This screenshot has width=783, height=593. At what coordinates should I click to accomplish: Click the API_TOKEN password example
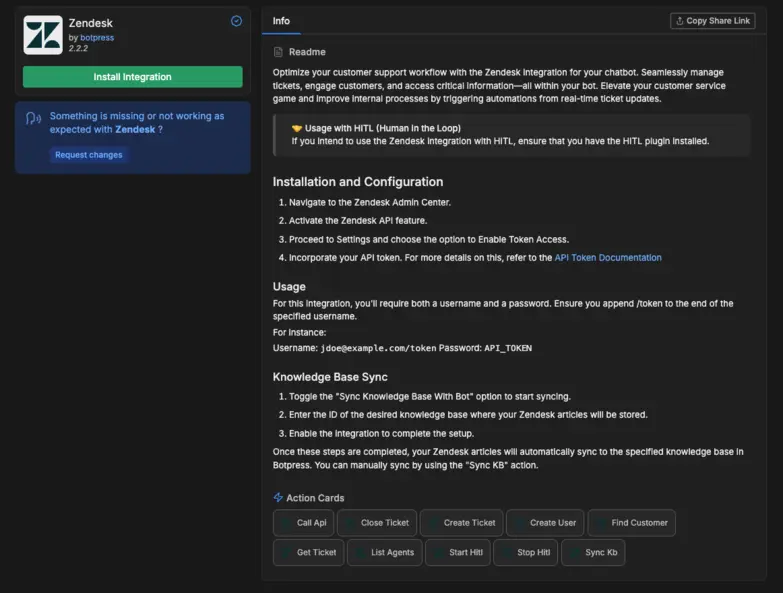508,348
